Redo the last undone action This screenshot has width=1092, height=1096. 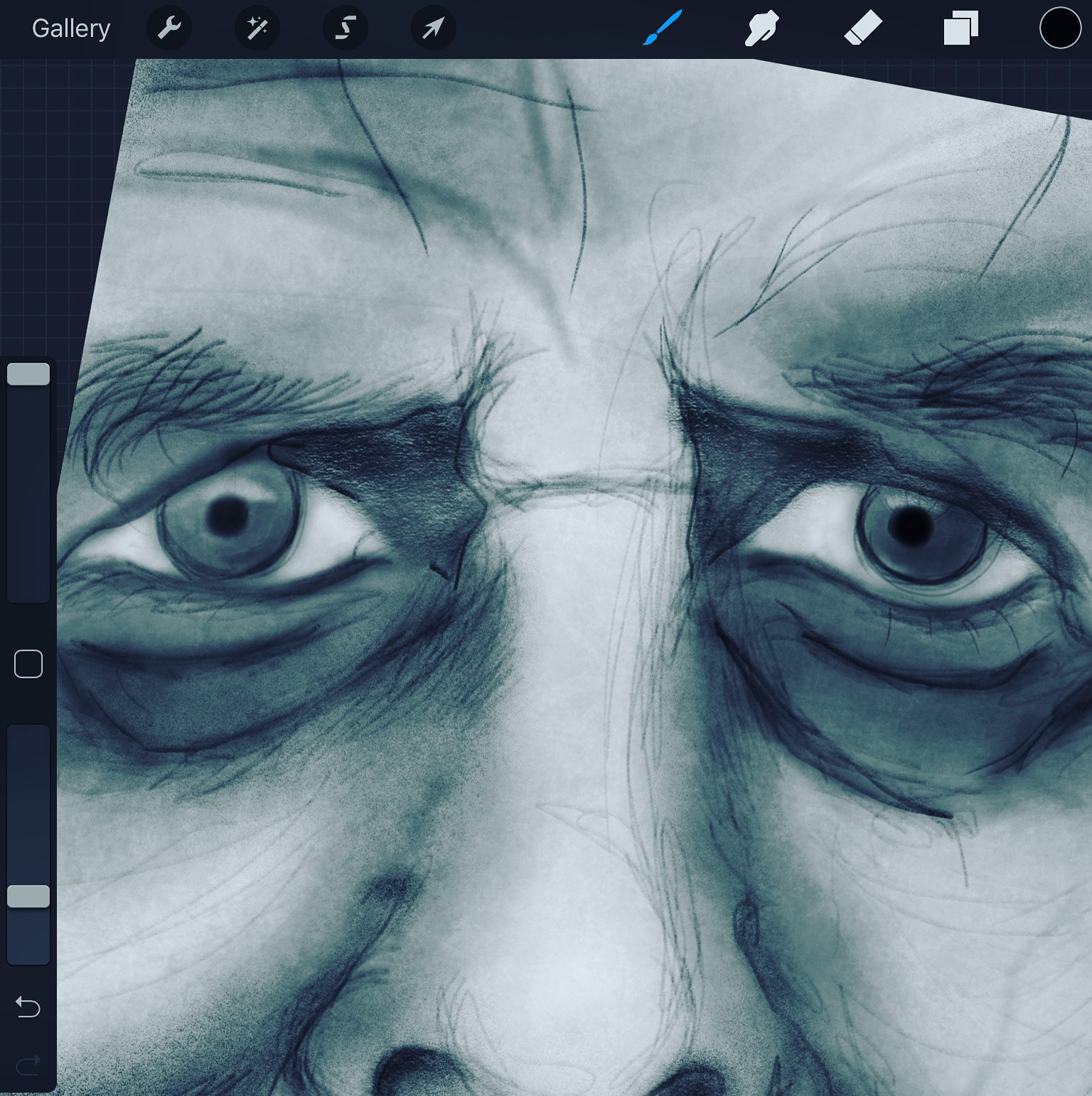click(x=28, y=1065)
